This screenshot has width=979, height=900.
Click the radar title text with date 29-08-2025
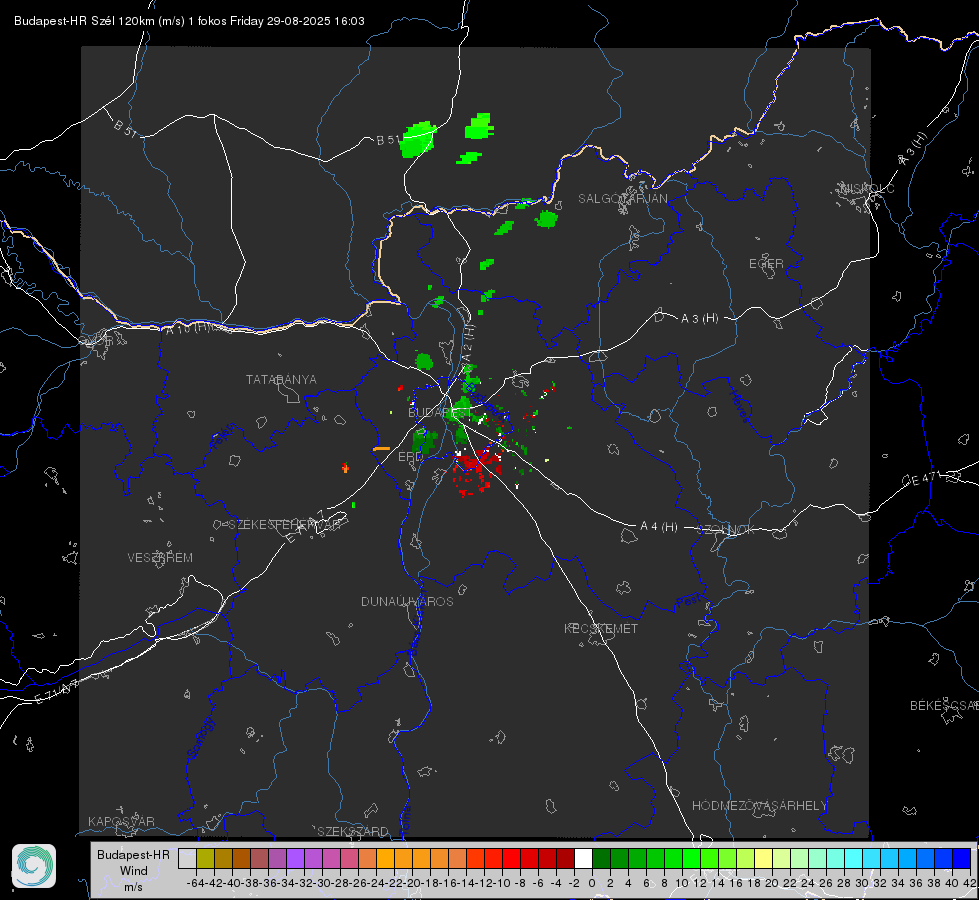coord(189,21)
